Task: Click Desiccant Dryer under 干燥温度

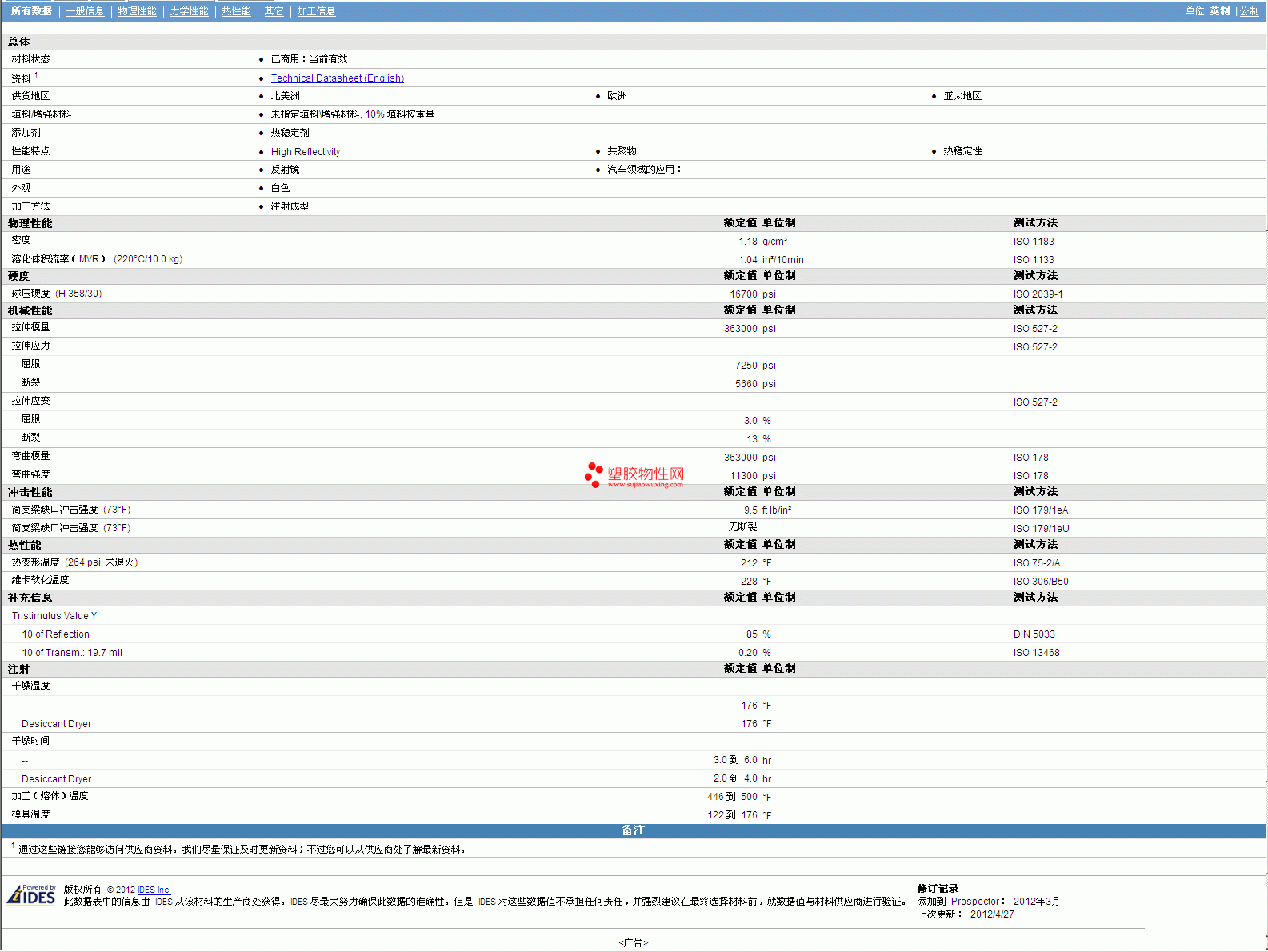Action: (x=56, y=724)
